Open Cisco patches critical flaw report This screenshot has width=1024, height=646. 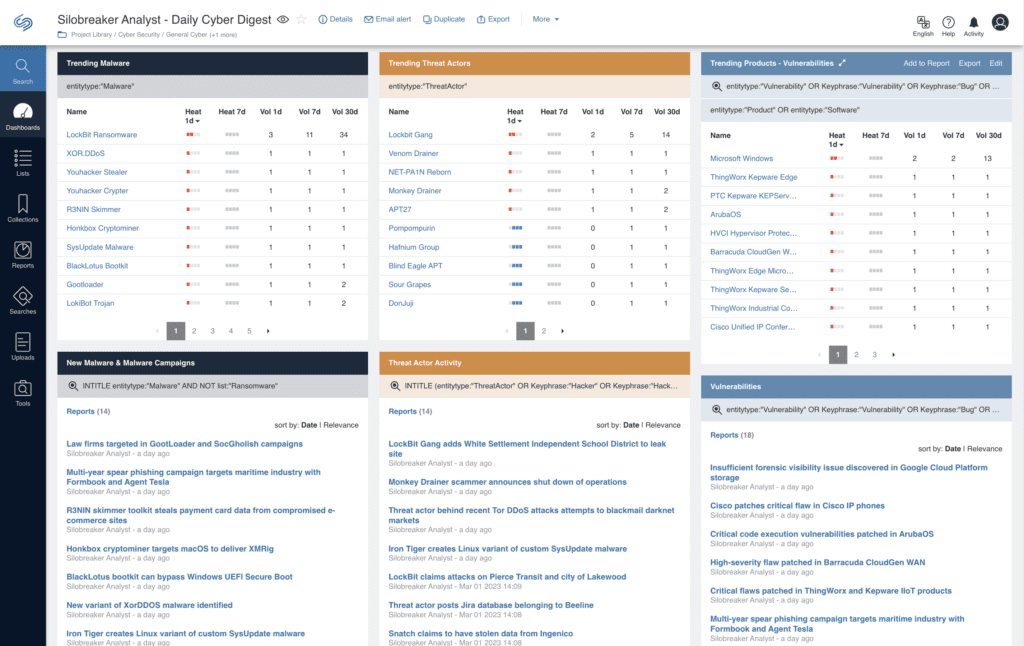tap(797, 506)
